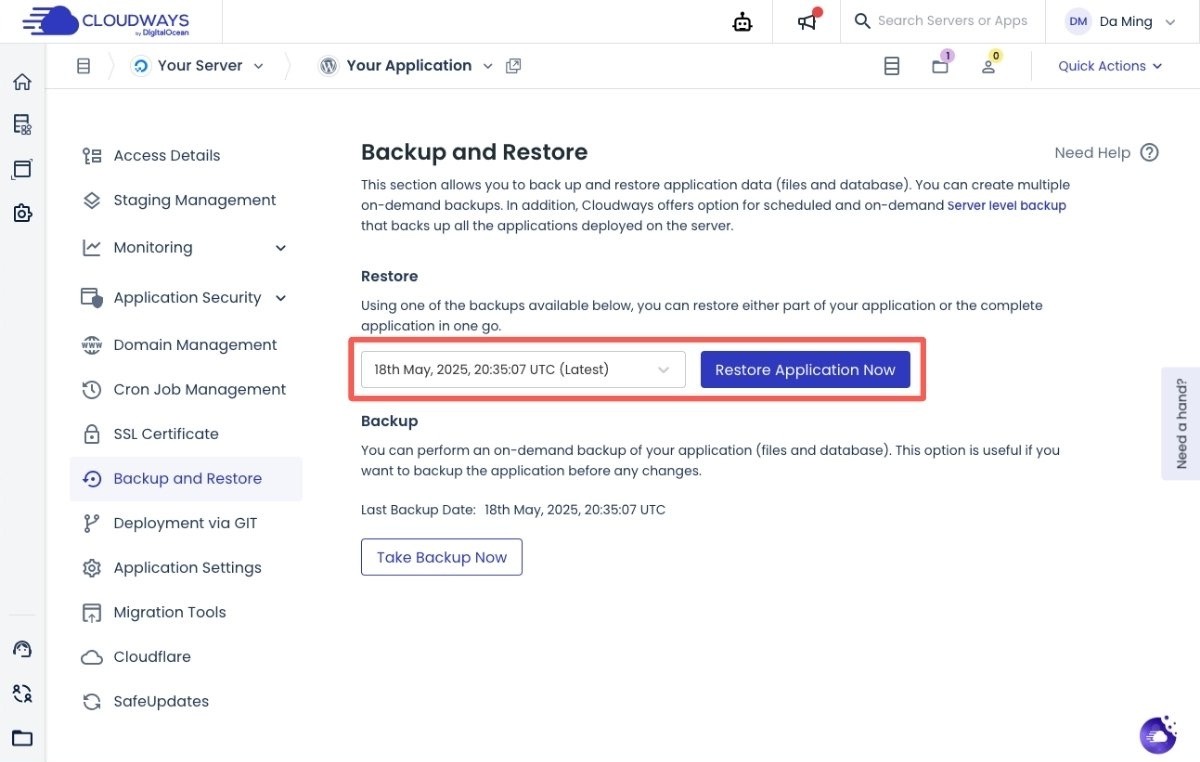Click the robot assistant icon in header
Screen dimensions: 1200x762
742,22
